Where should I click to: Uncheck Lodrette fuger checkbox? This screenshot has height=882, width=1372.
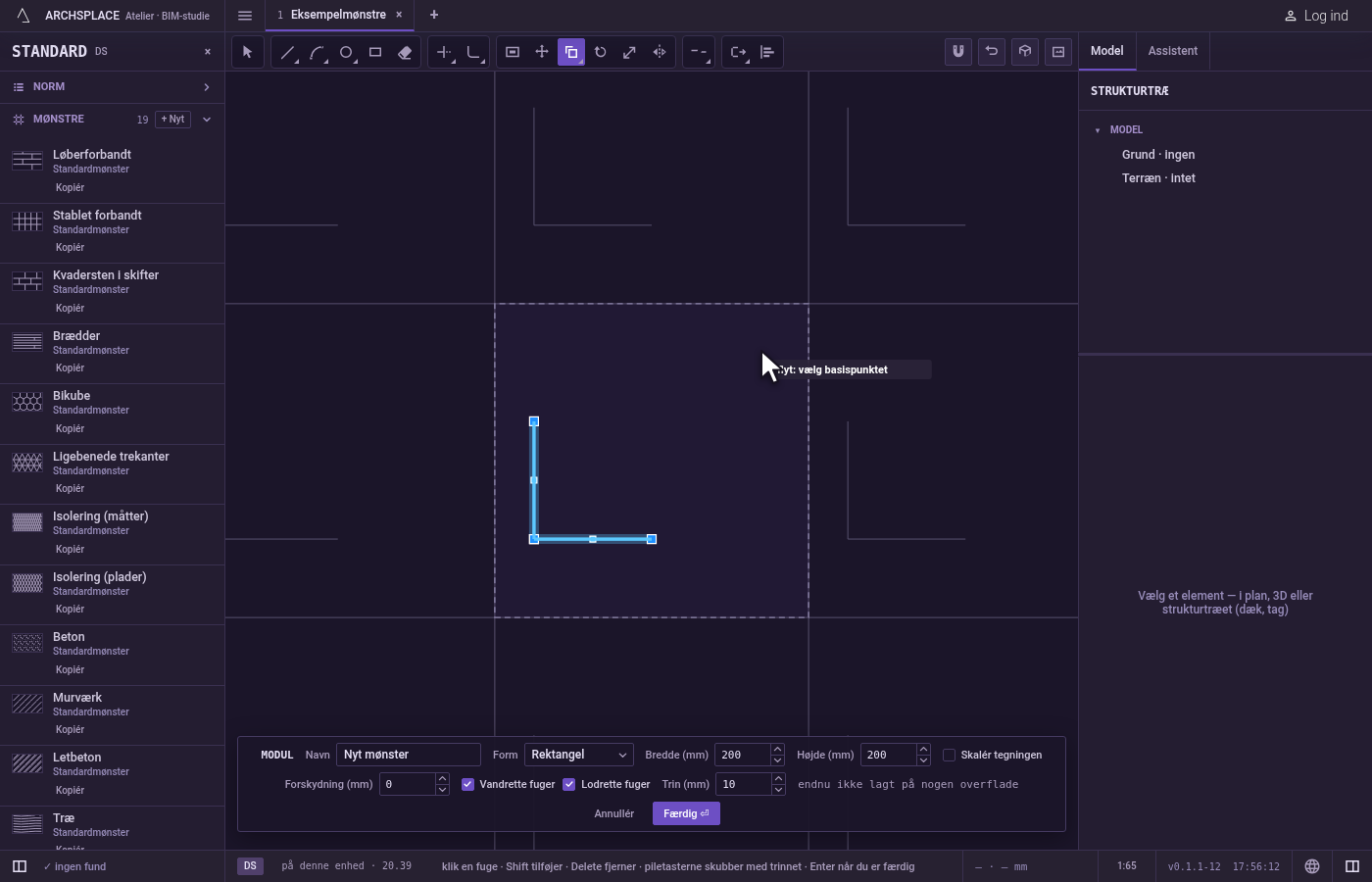(x=569, y=784)
